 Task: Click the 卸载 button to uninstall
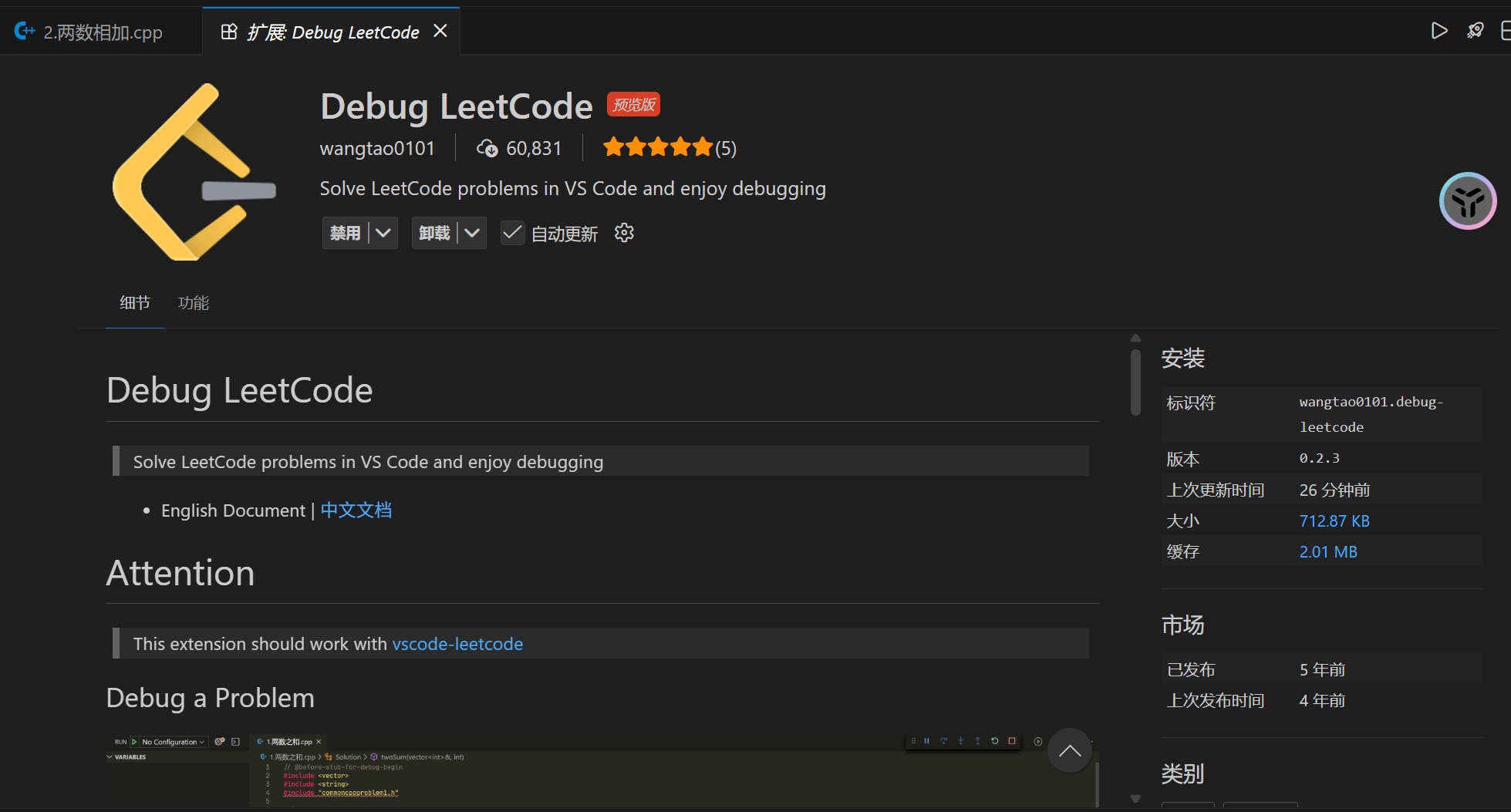click(436, 232)
